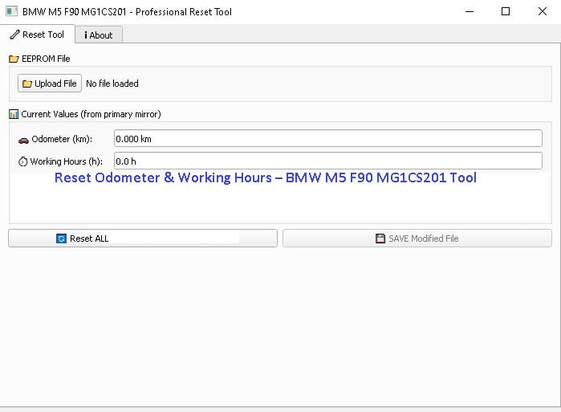Click the car icon next to Odometer
Image resolution: width=561 pixels, height=412 pixels.
[x=24, y=140]
